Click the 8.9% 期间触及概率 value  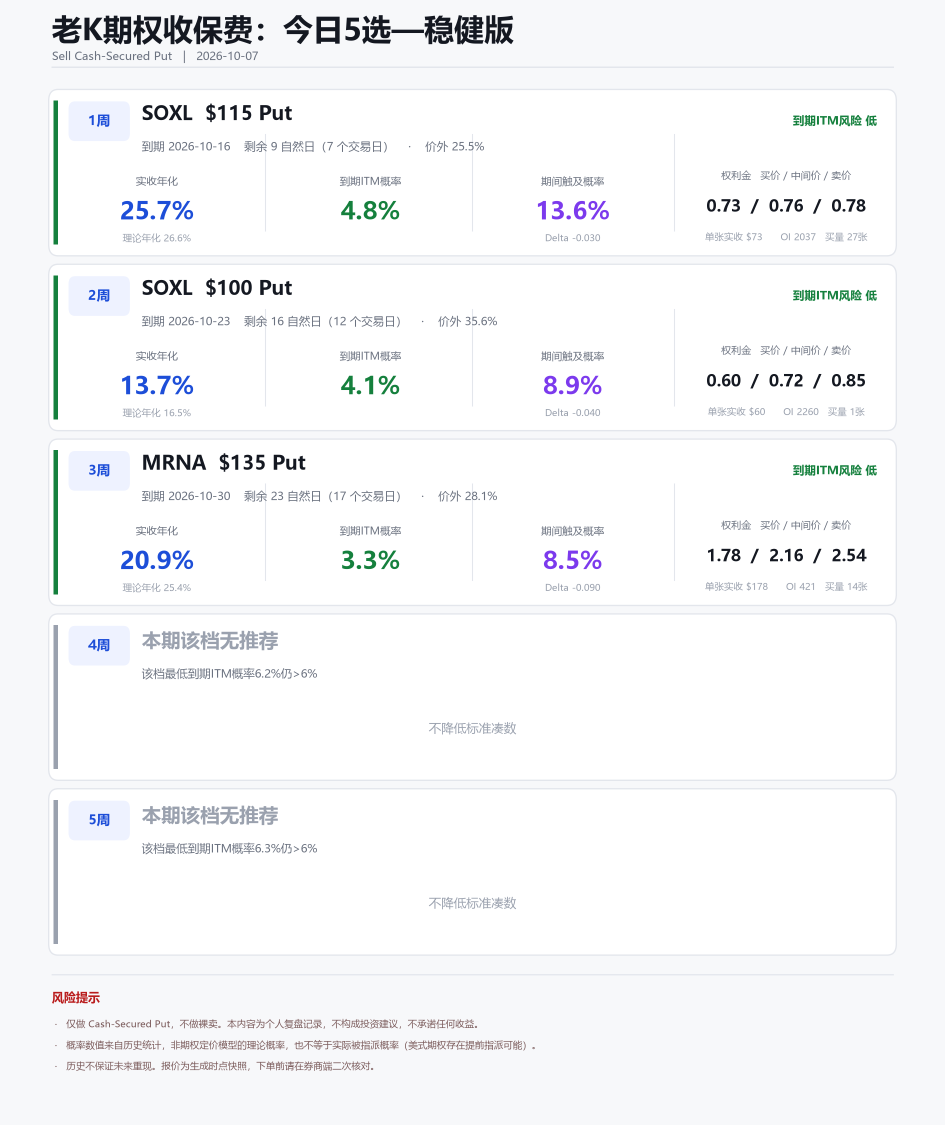[x=573, y=385]
